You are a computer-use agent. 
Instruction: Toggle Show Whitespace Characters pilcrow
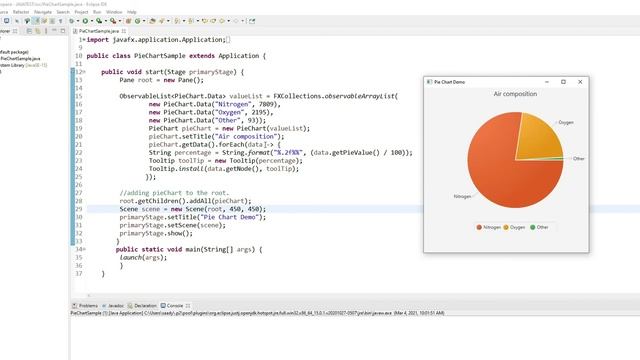pos(60,21)
